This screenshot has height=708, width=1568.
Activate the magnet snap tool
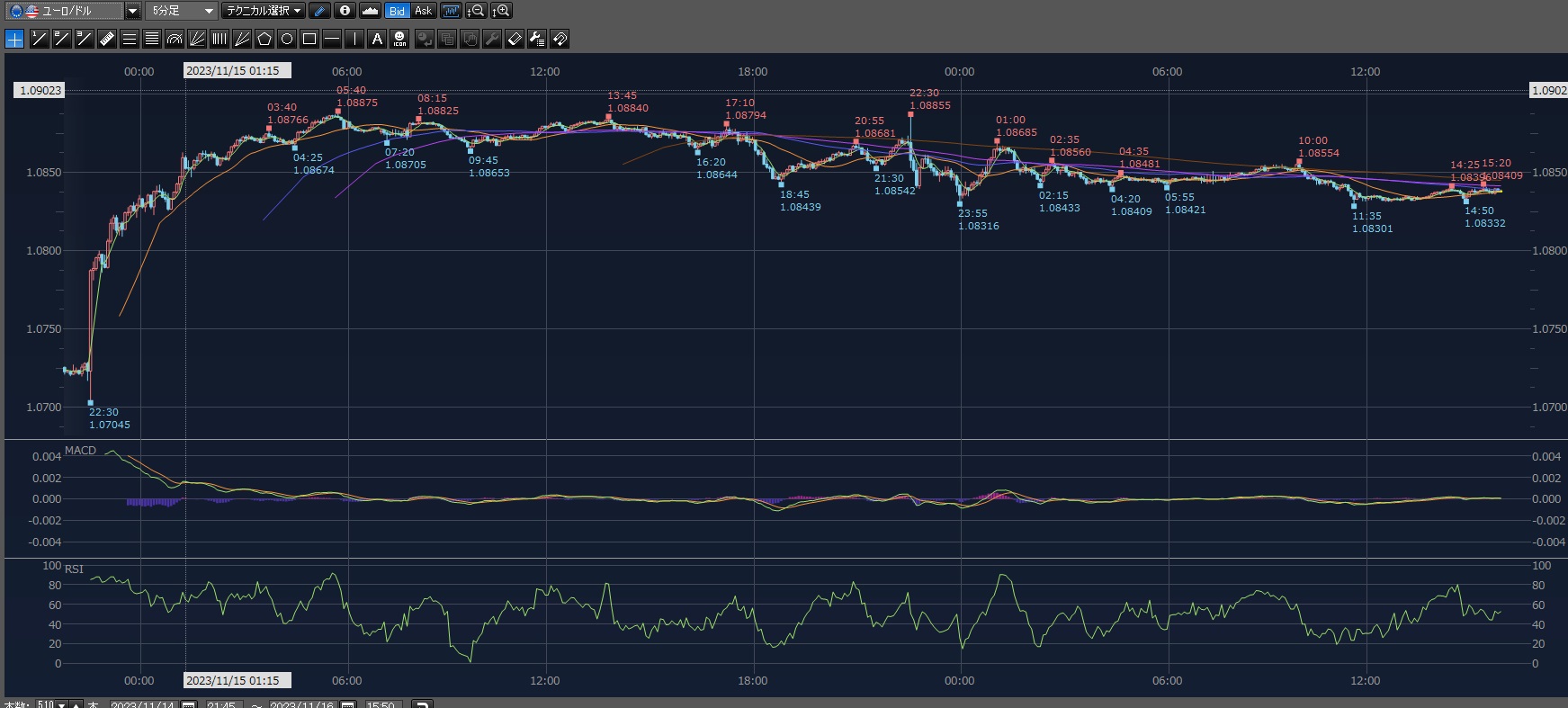tap(560, 39)
